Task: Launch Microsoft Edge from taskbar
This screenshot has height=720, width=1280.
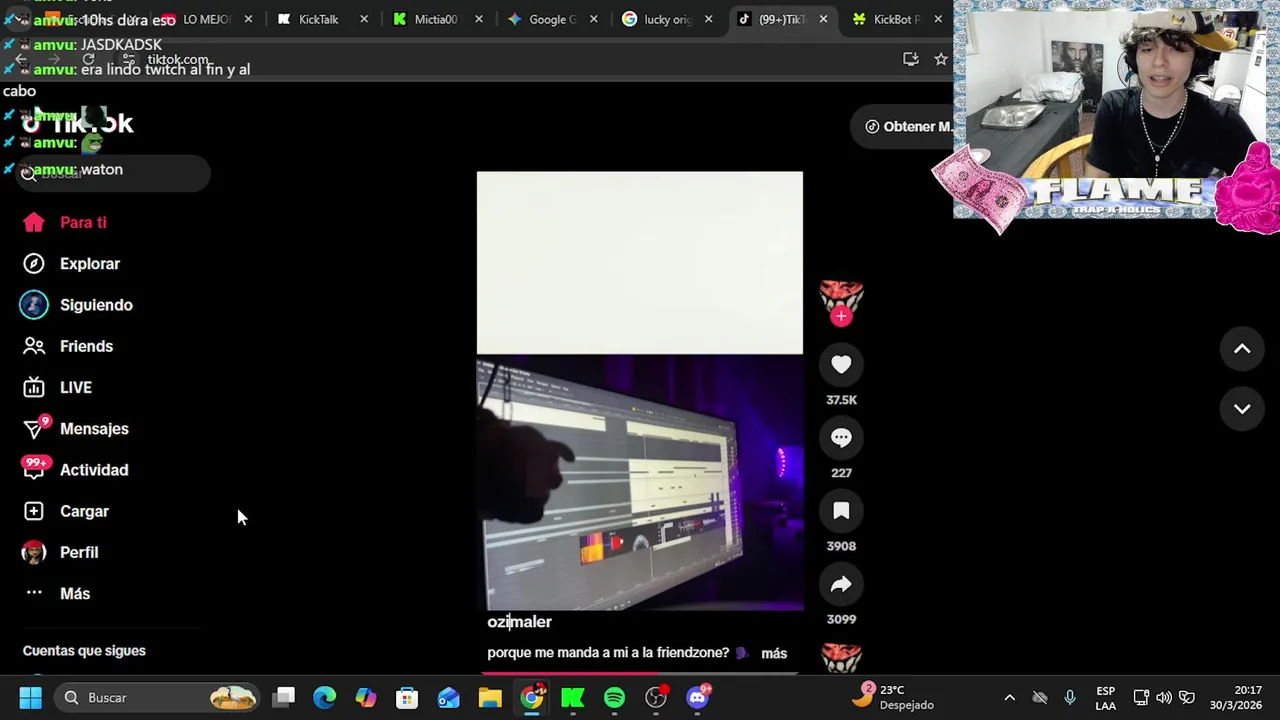Action: (325, 697)
